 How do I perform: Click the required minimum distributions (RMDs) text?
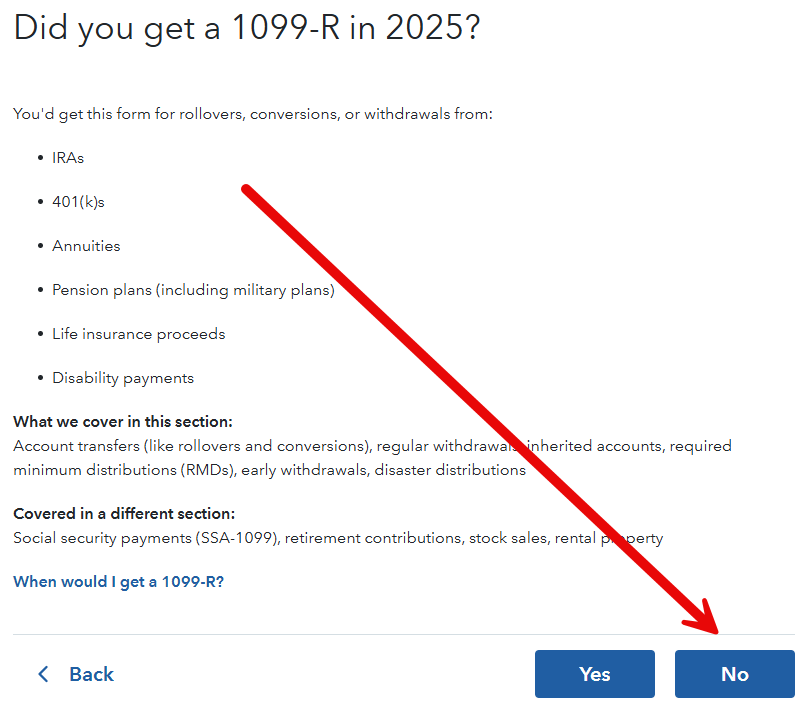pyautogui.click(x=123, y=469)
